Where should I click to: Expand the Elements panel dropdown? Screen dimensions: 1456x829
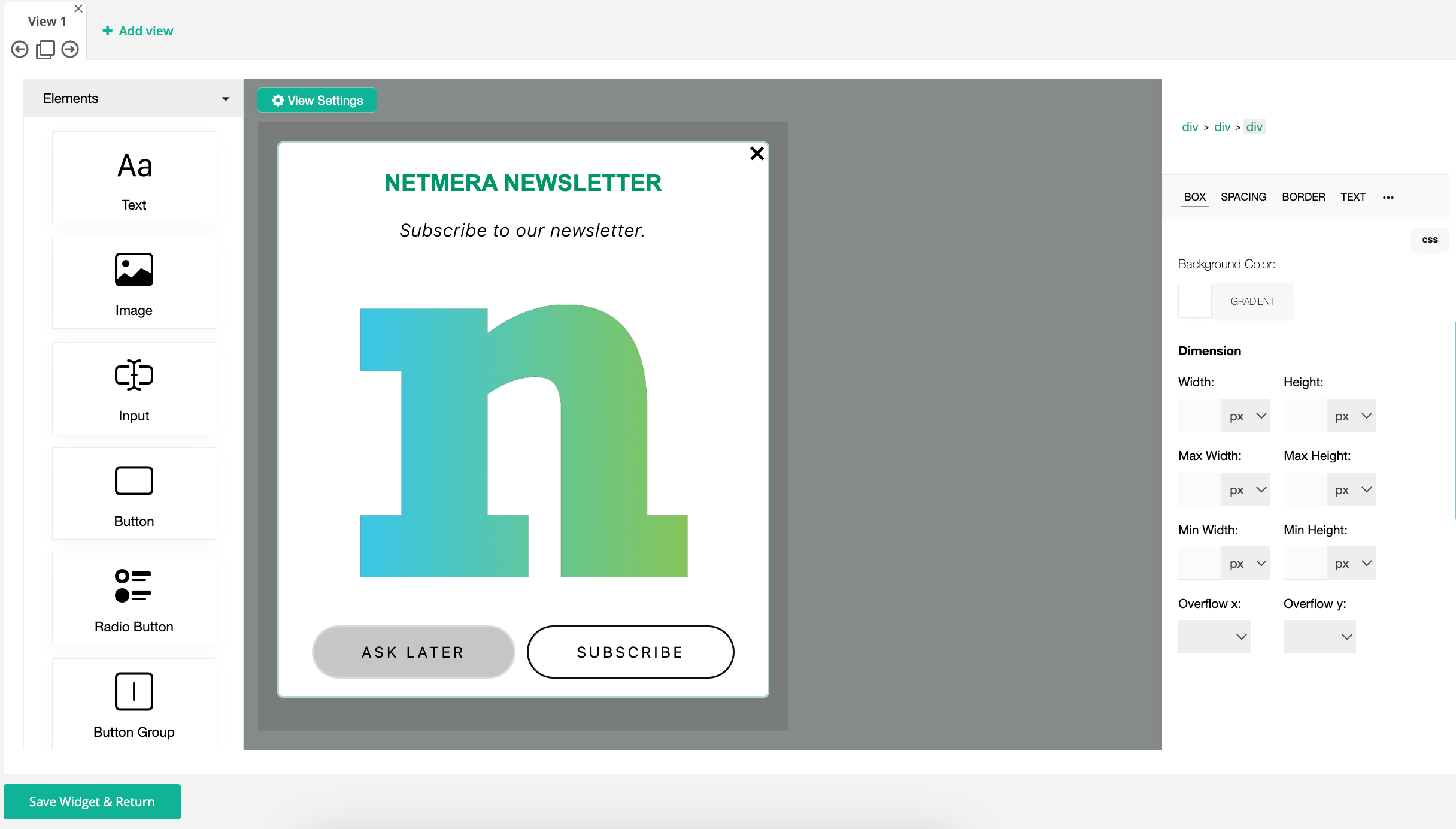[x=225, y=99]
